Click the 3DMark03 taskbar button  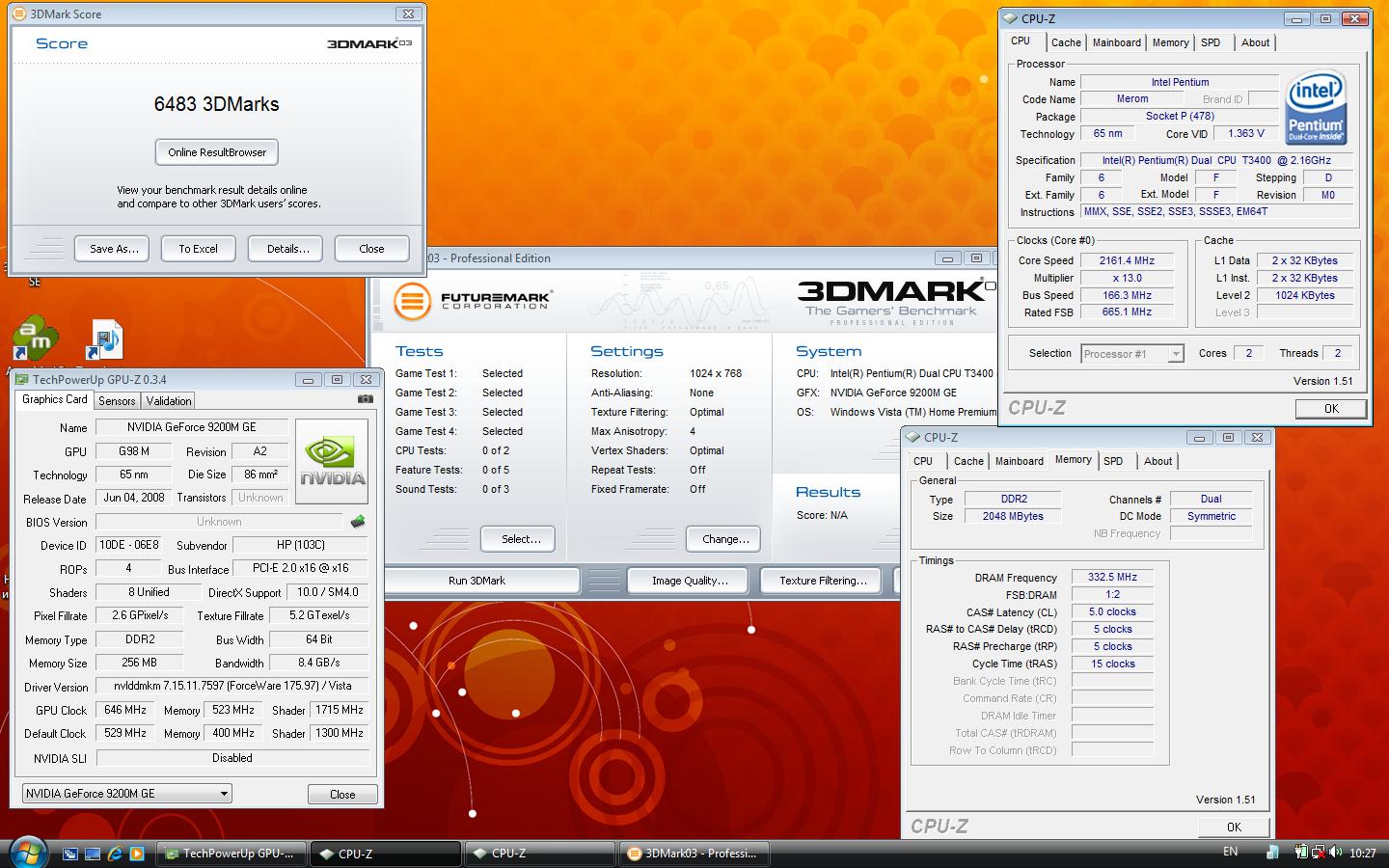(694, 854)
